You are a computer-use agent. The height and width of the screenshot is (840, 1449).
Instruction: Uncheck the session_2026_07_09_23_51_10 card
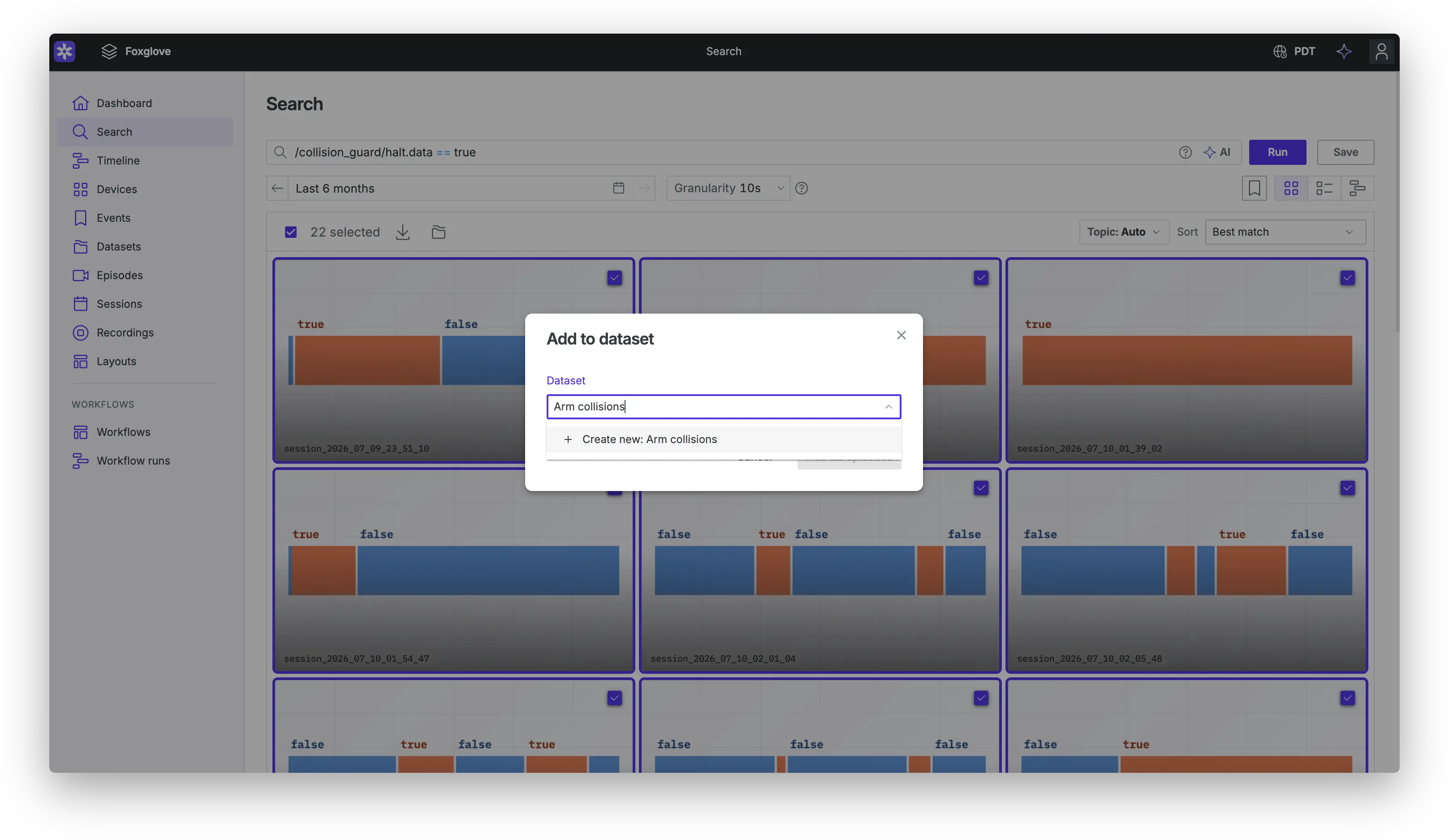[x=615, y=278]
